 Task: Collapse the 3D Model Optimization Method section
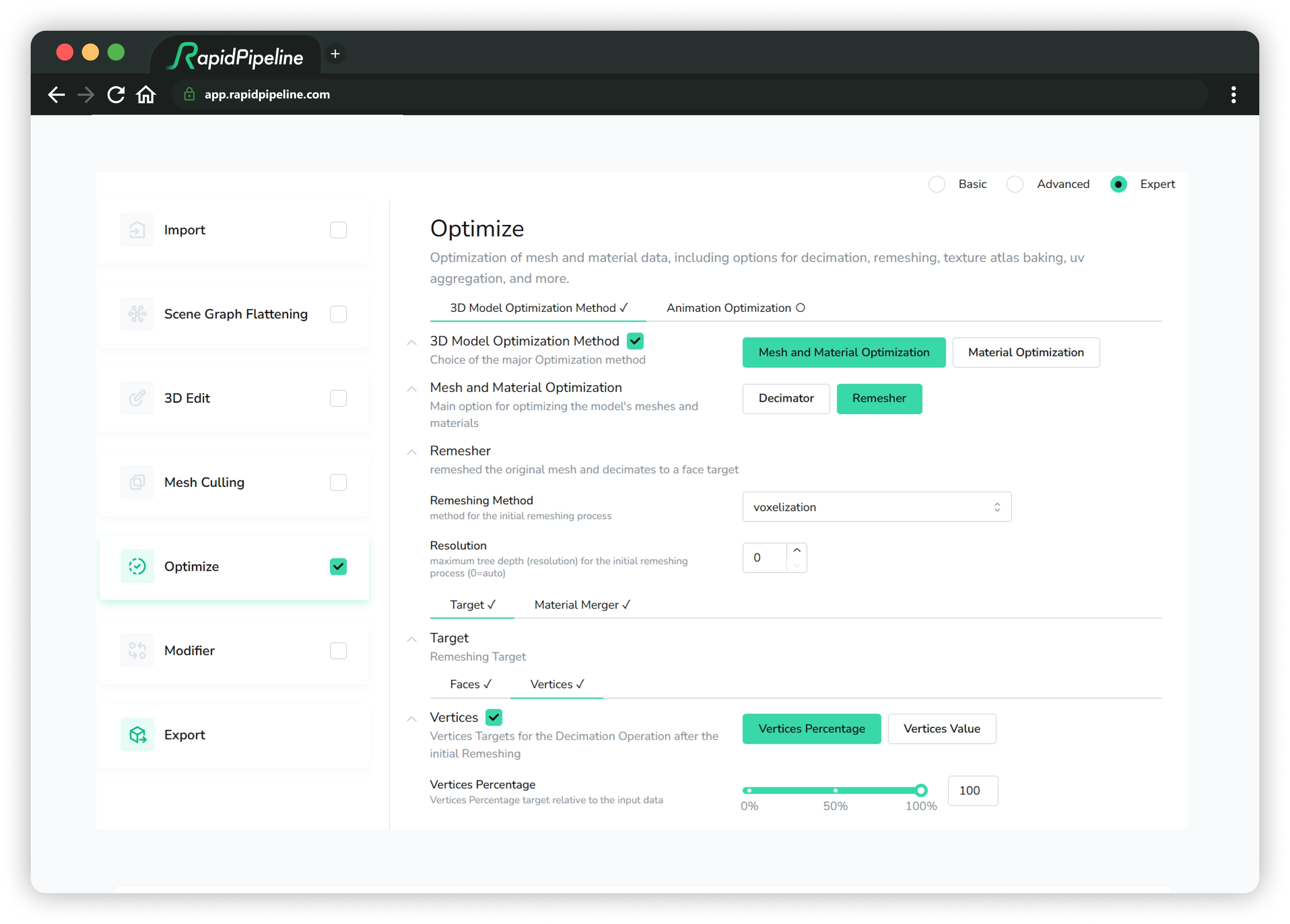[412, 343]
